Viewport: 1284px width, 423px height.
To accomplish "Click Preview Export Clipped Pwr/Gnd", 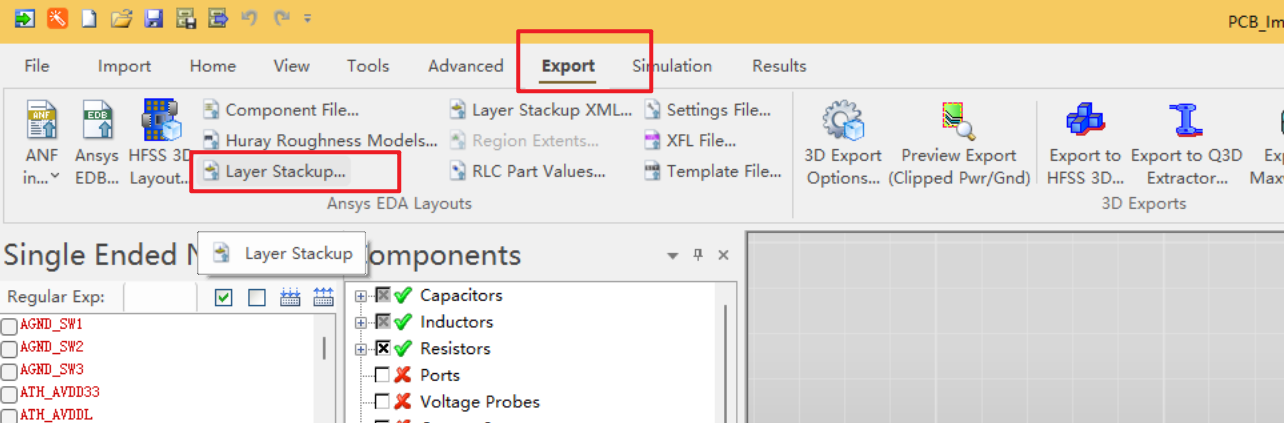I will [958, 142].
